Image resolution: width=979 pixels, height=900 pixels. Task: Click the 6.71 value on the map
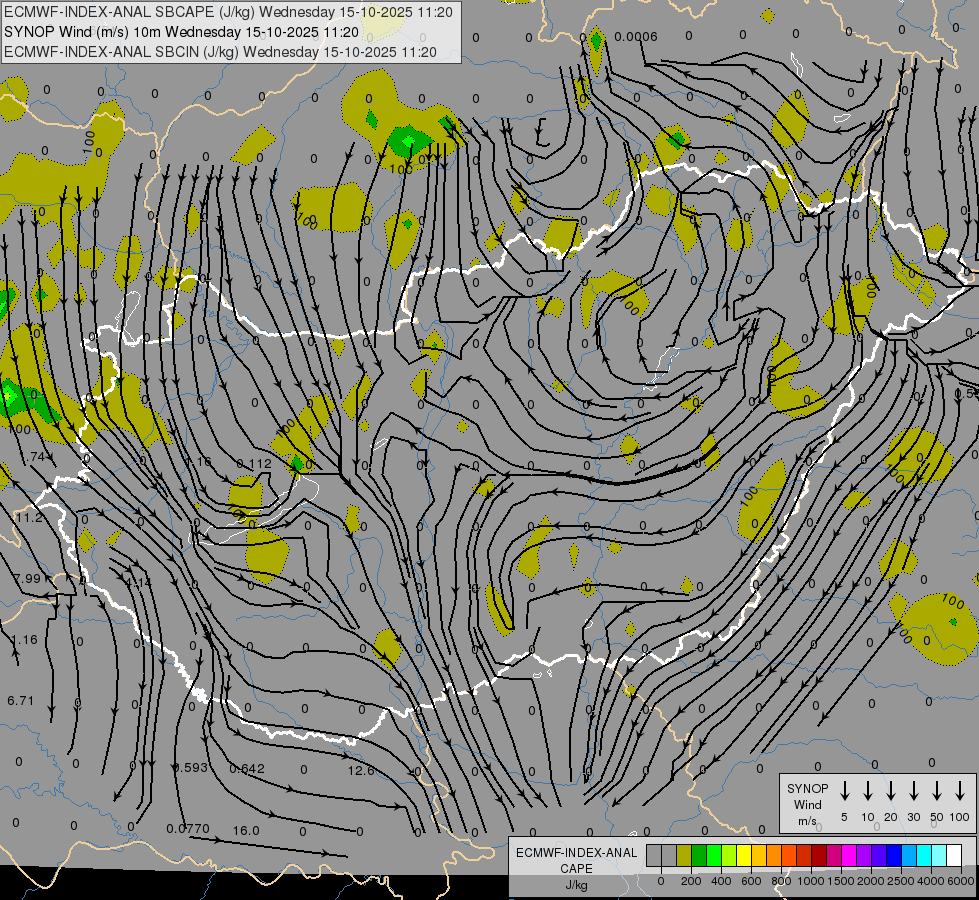pyautogui.click(x=21, y=701)
